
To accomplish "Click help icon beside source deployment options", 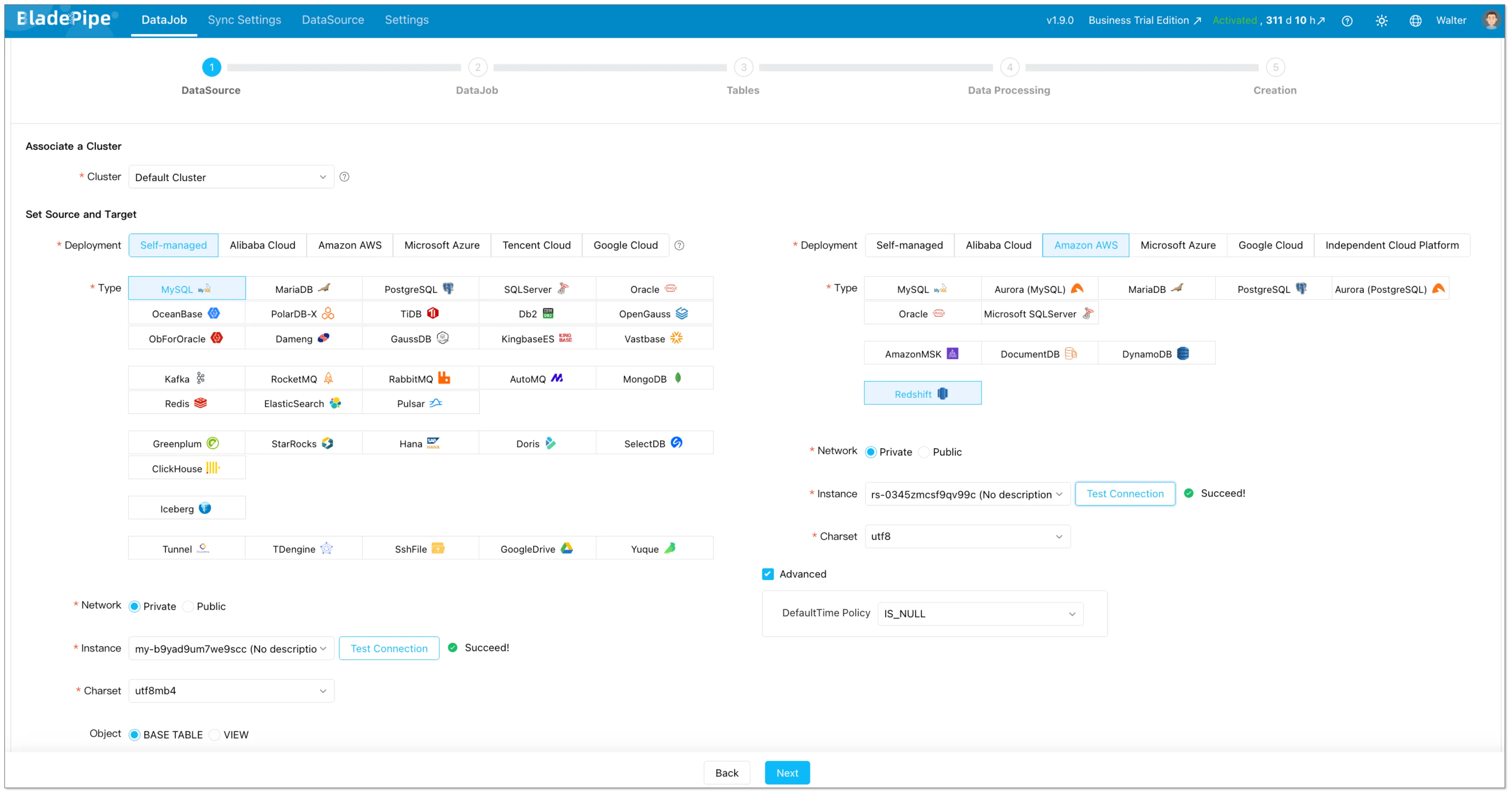I will [x=679, y=245].
